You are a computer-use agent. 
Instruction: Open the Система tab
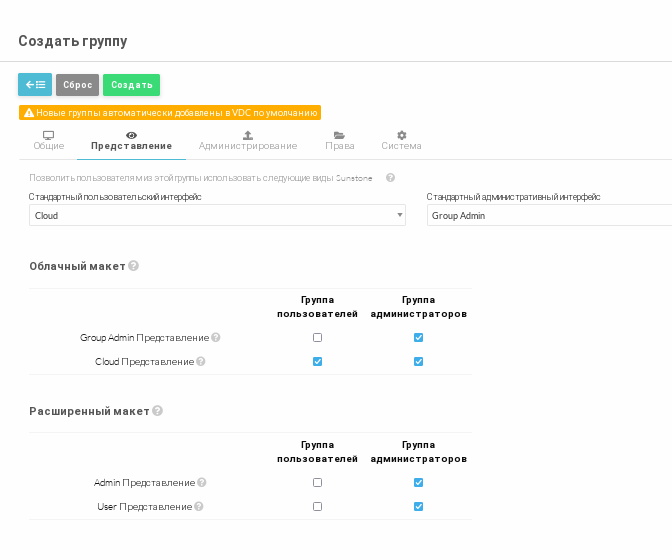click(x=401, y=141)
